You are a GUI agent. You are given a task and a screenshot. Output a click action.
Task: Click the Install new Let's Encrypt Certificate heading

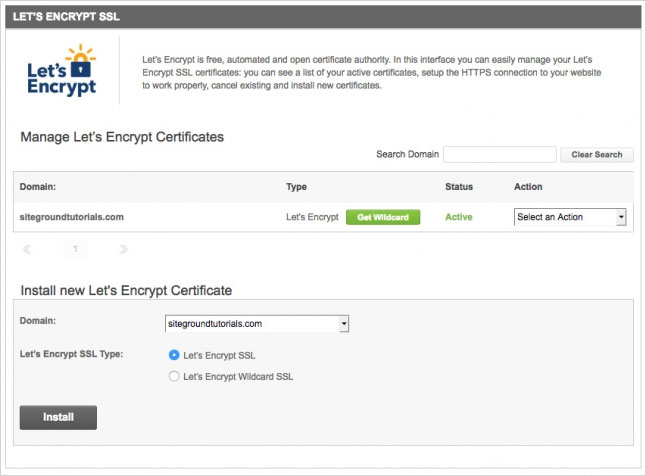(x=126, y=291)
